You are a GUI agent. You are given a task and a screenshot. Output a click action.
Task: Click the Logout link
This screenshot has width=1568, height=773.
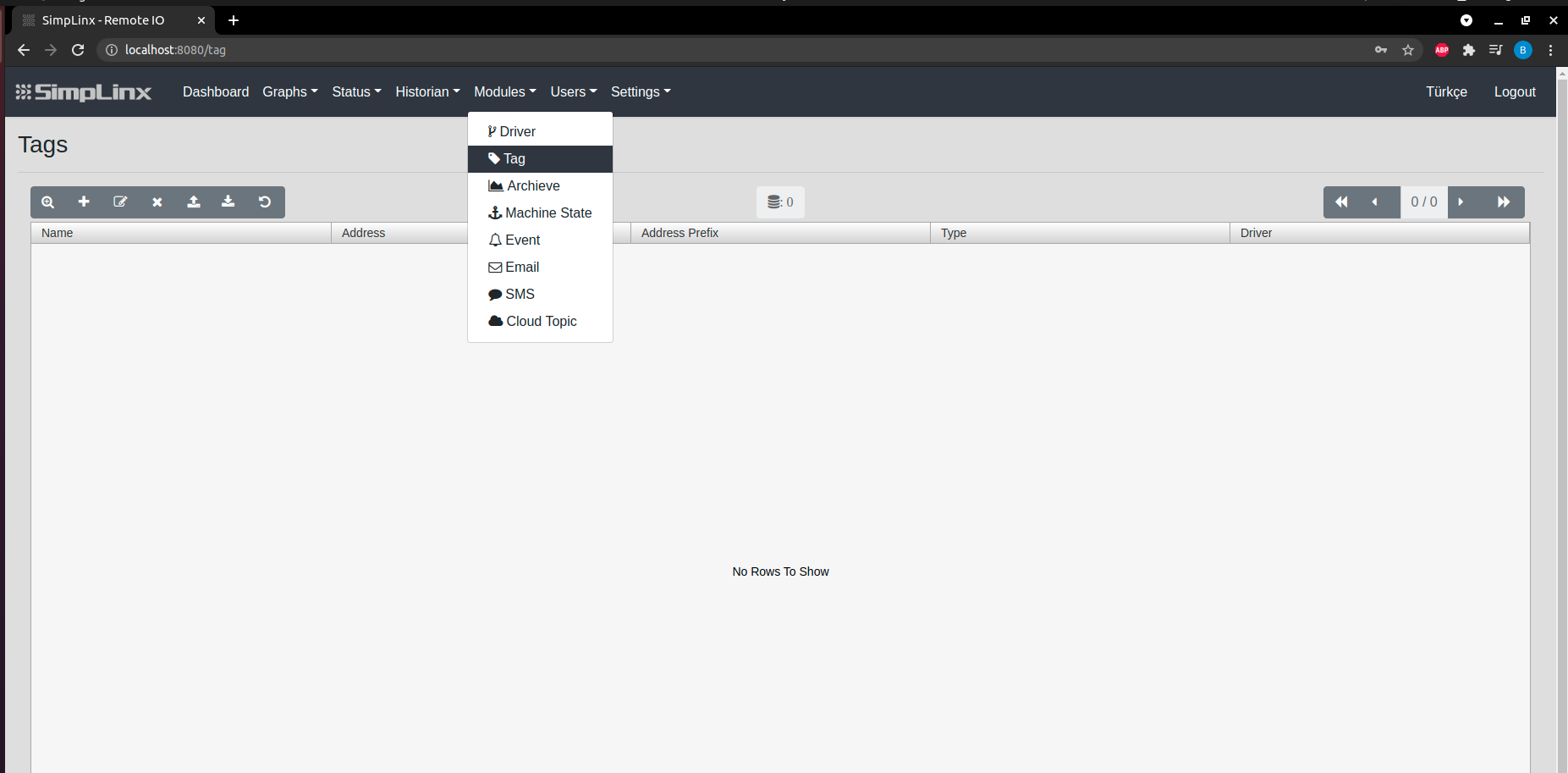click(1515, 91)
